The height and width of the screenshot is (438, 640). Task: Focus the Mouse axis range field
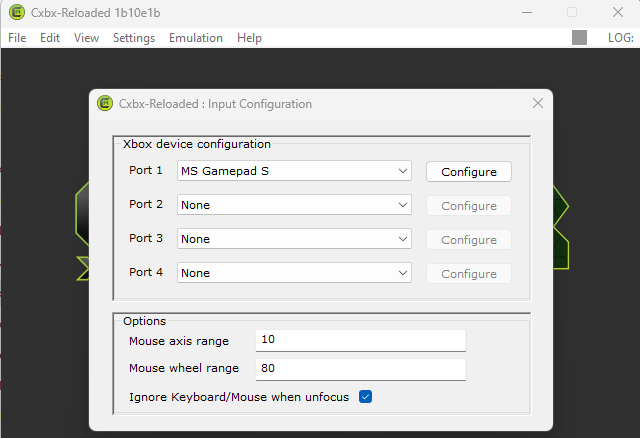360,340
